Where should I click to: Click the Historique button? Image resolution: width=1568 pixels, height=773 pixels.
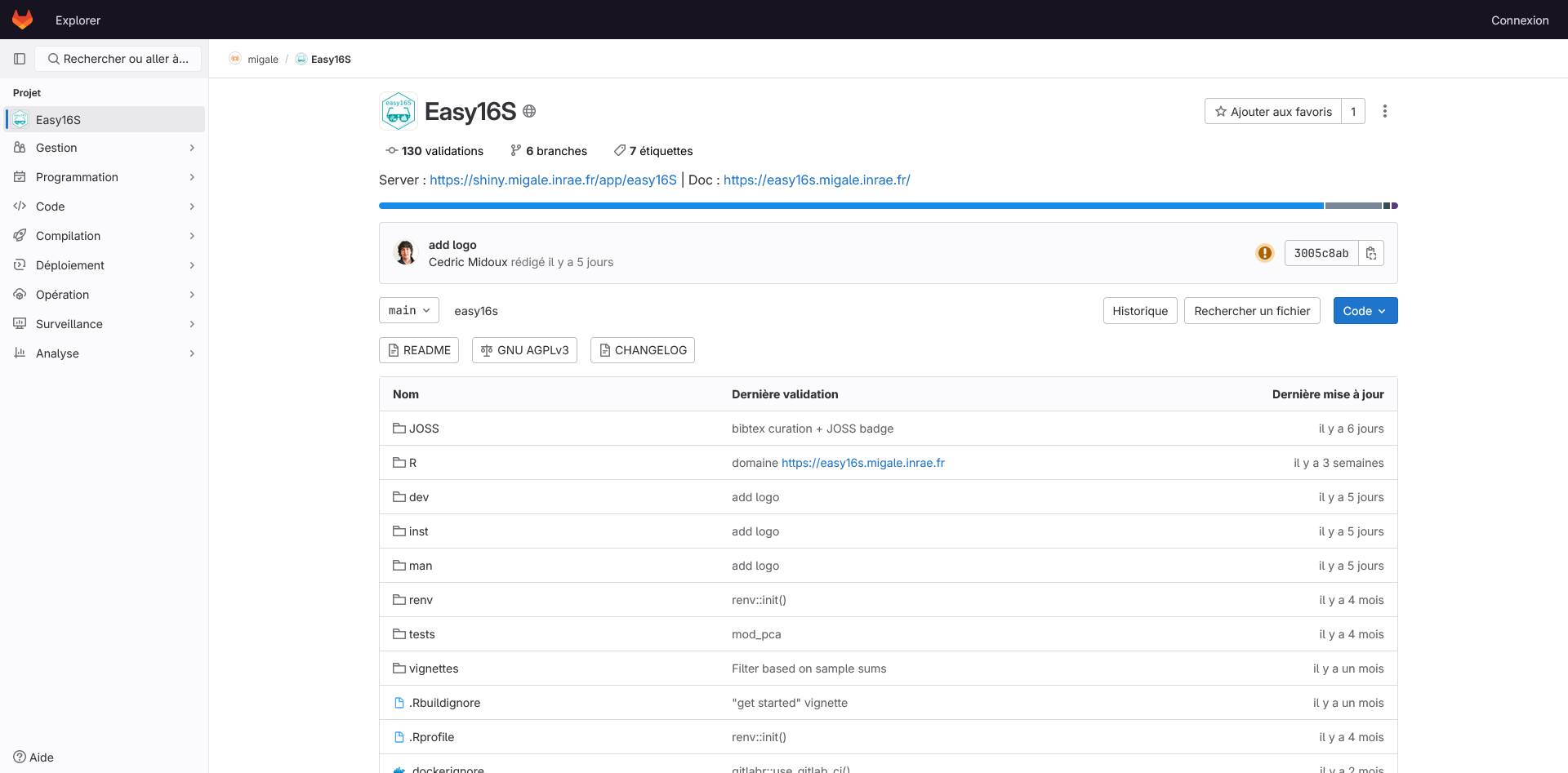coord(1139,310)
